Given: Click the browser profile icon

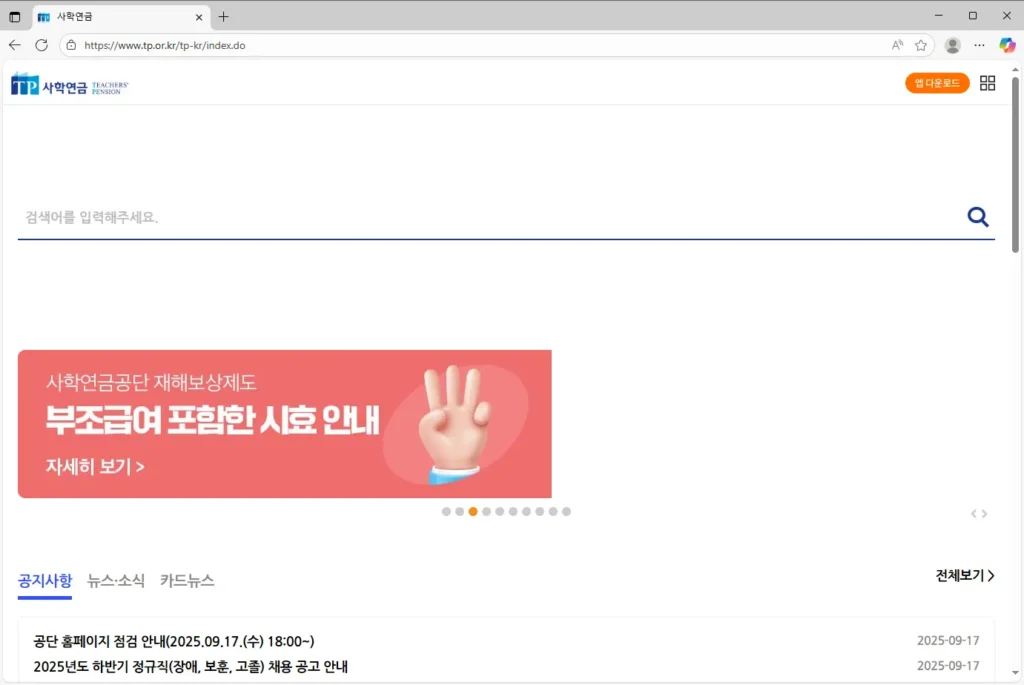Looking at the screenshot, I should coord(952,45).
